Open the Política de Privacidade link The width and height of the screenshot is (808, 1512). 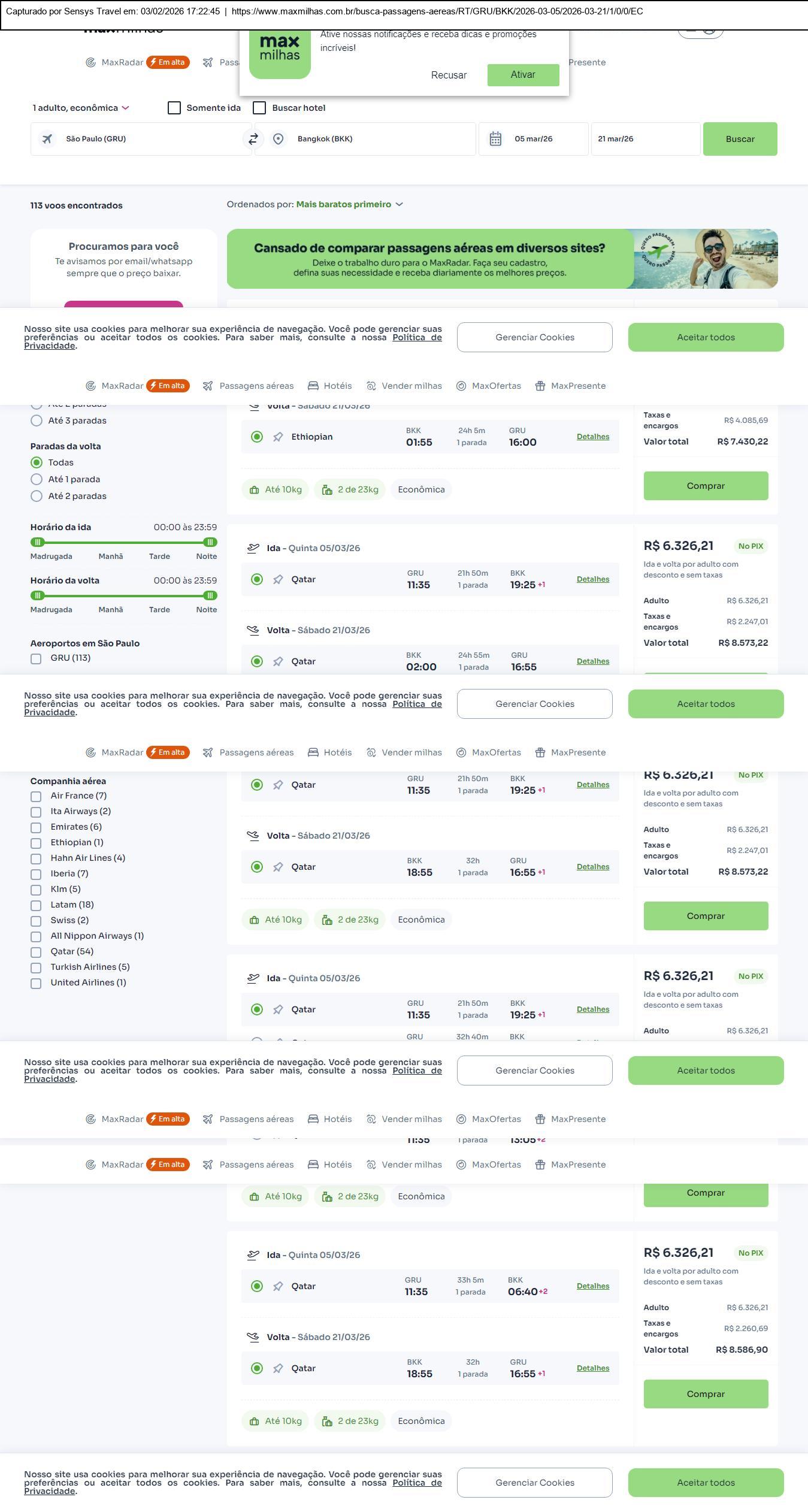[417, 337]
